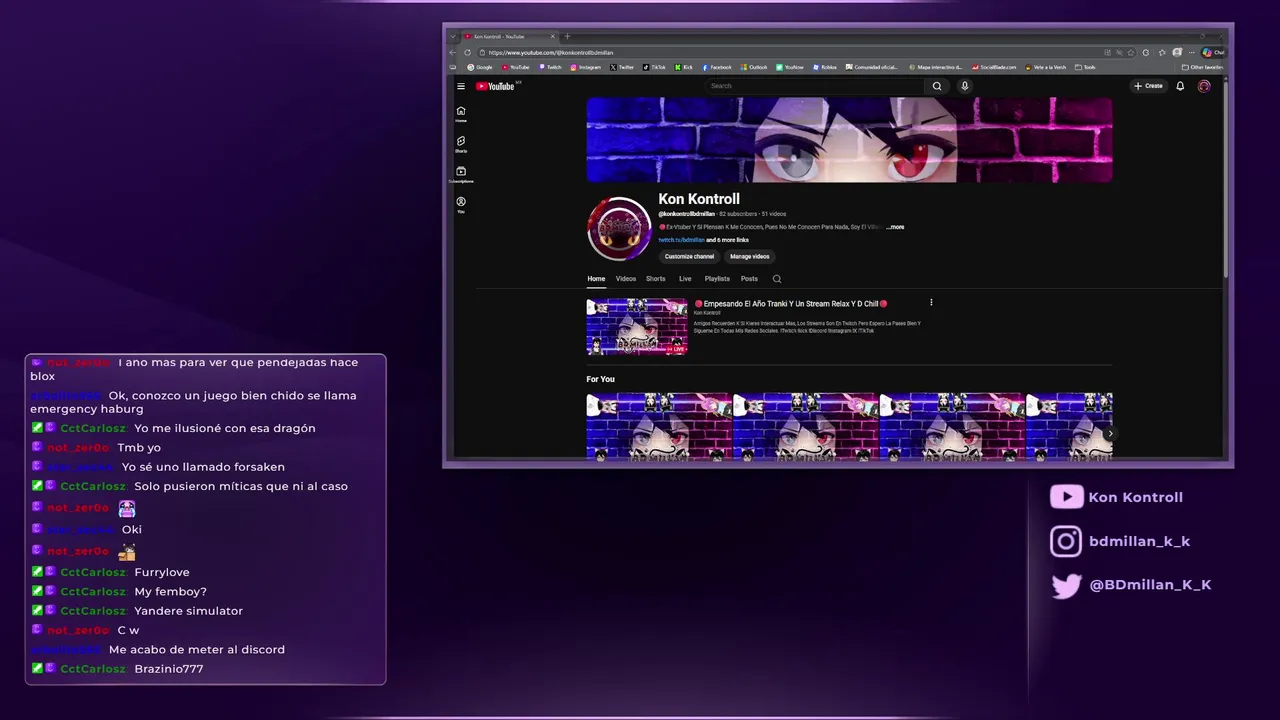Click chat message 'Brazinio777'
The height and width of the screenshot is (720, 1280).
pos(168,669)
